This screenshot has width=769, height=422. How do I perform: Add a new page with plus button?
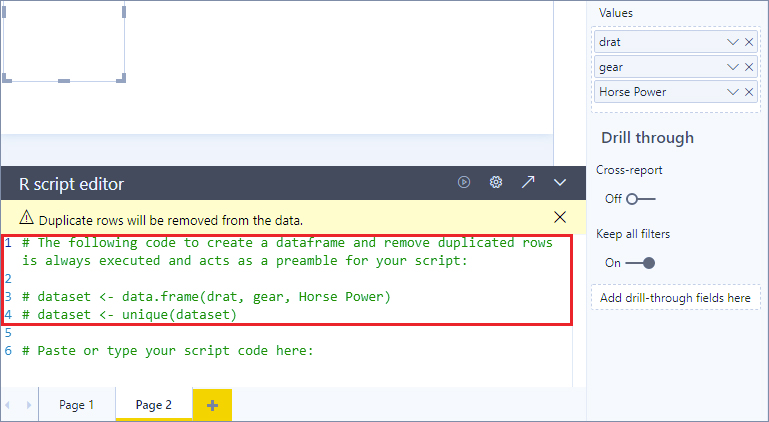[x=212, y=405]
